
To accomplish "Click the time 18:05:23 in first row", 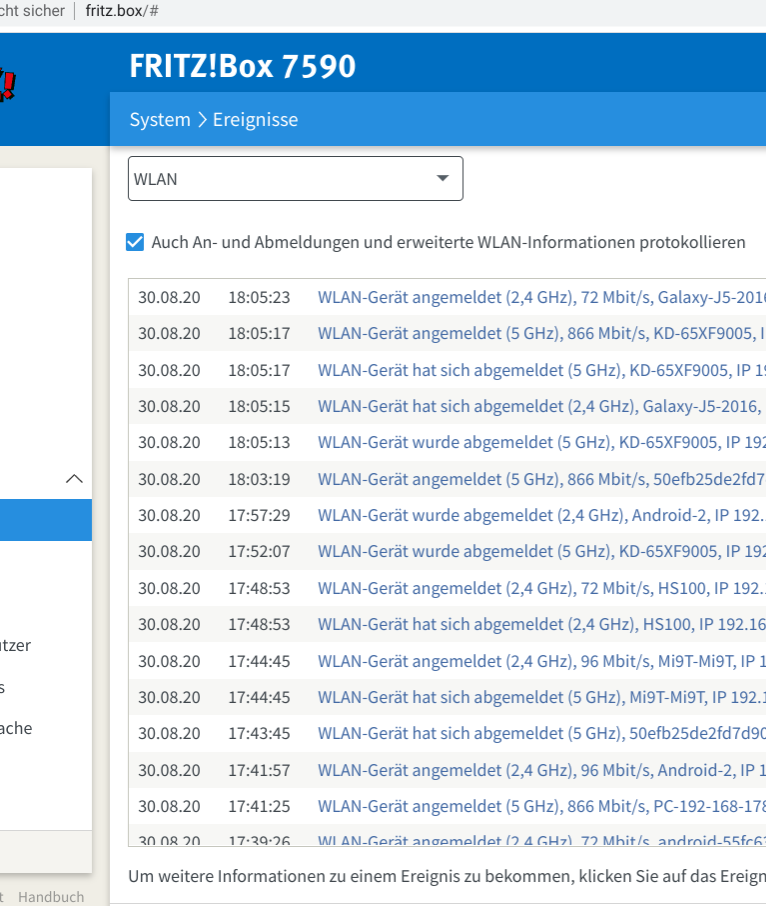I will [259, 297].
